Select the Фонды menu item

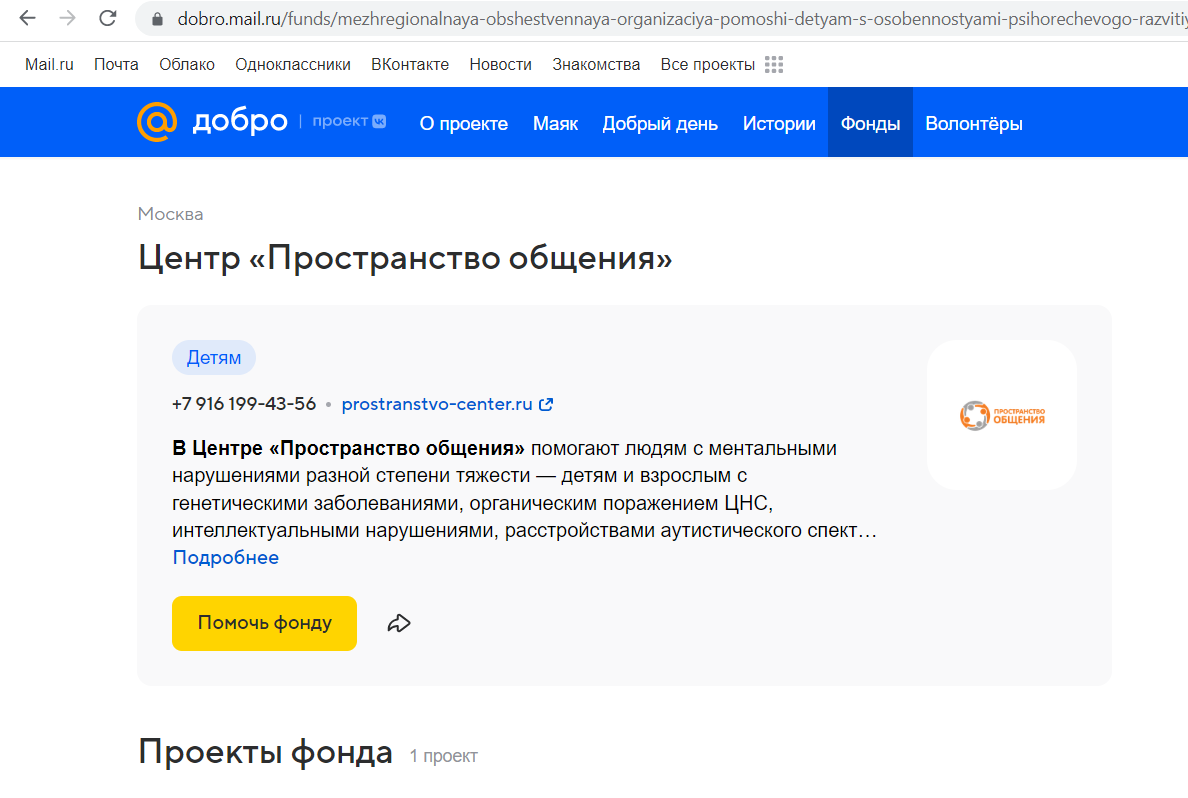871,123
